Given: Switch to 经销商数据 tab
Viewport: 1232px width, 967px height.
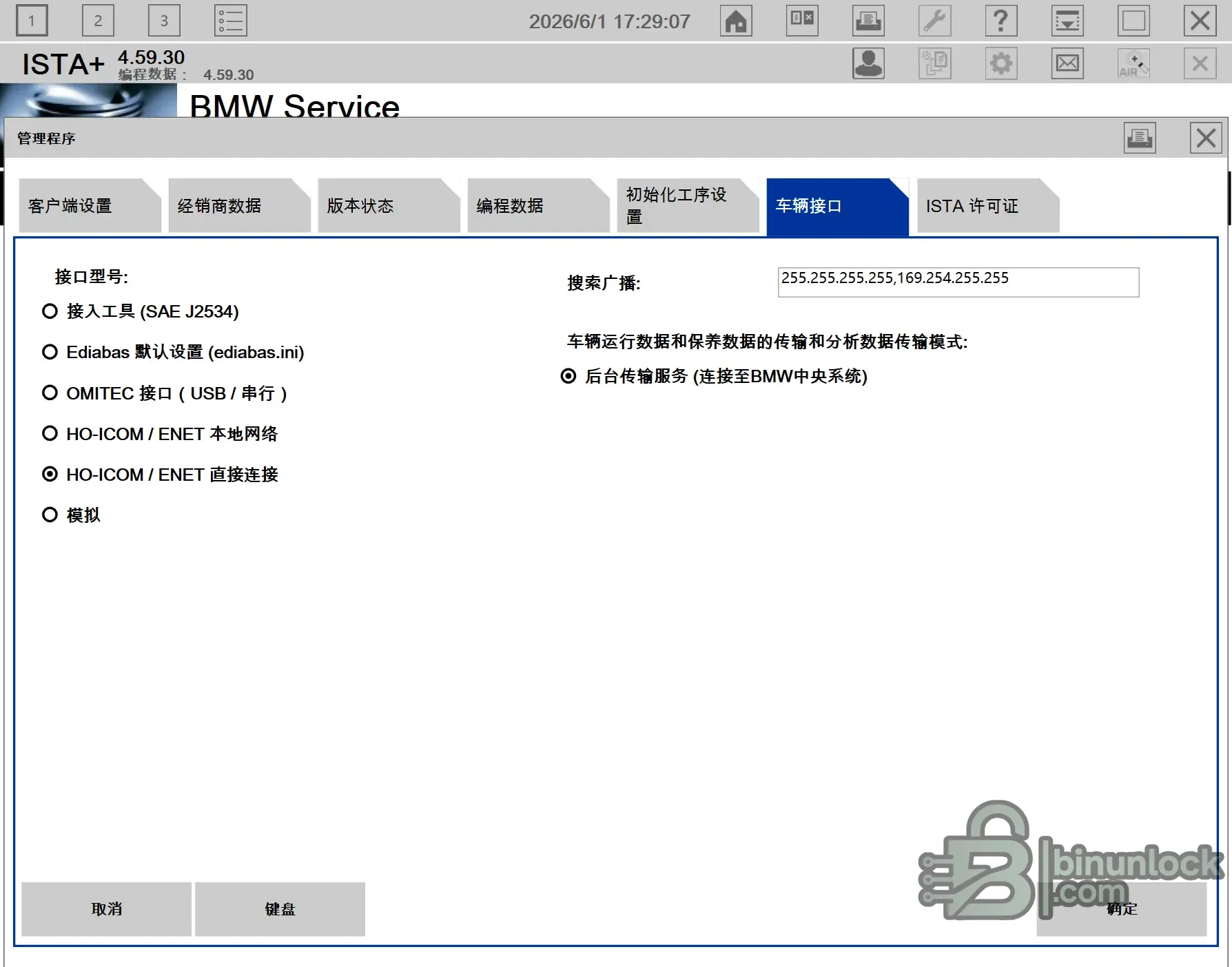Looking at the screenshot, I should point(239,206).
